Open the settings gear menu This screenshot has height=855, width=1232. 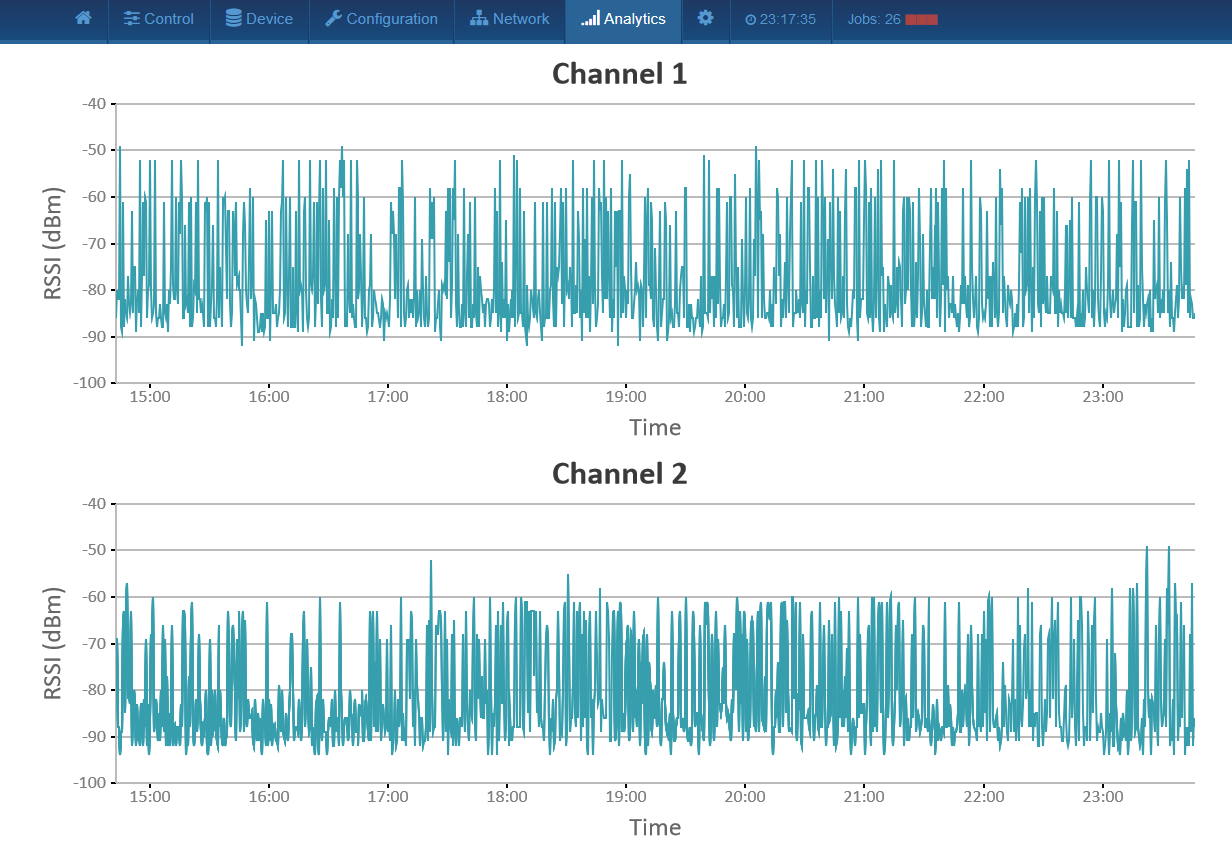tap(706, 19)
